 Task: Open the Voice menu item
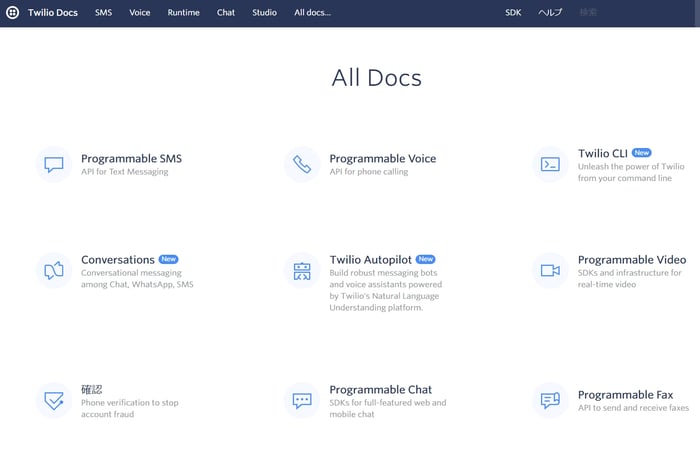[140, 13]
